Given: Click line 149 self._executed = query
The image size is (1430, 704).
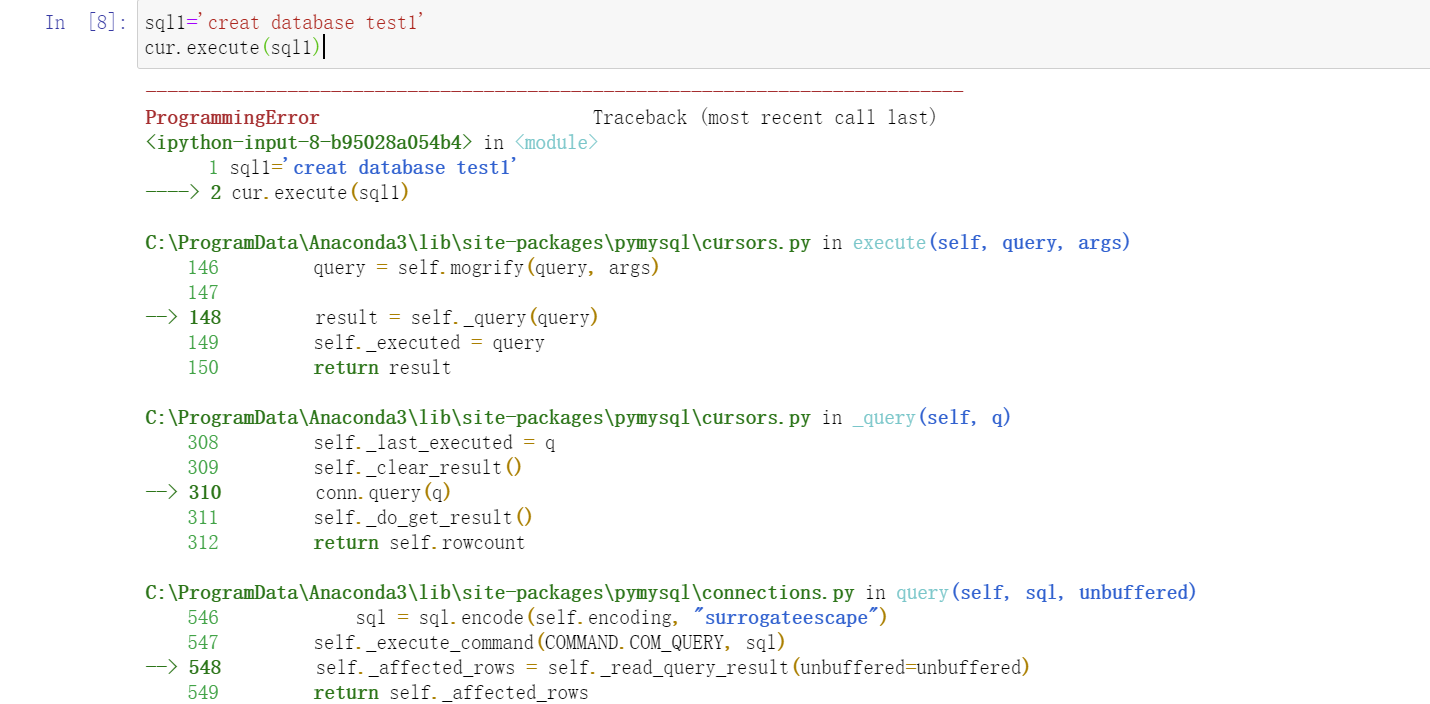Looking at the screenshot, I should (429, 343).
